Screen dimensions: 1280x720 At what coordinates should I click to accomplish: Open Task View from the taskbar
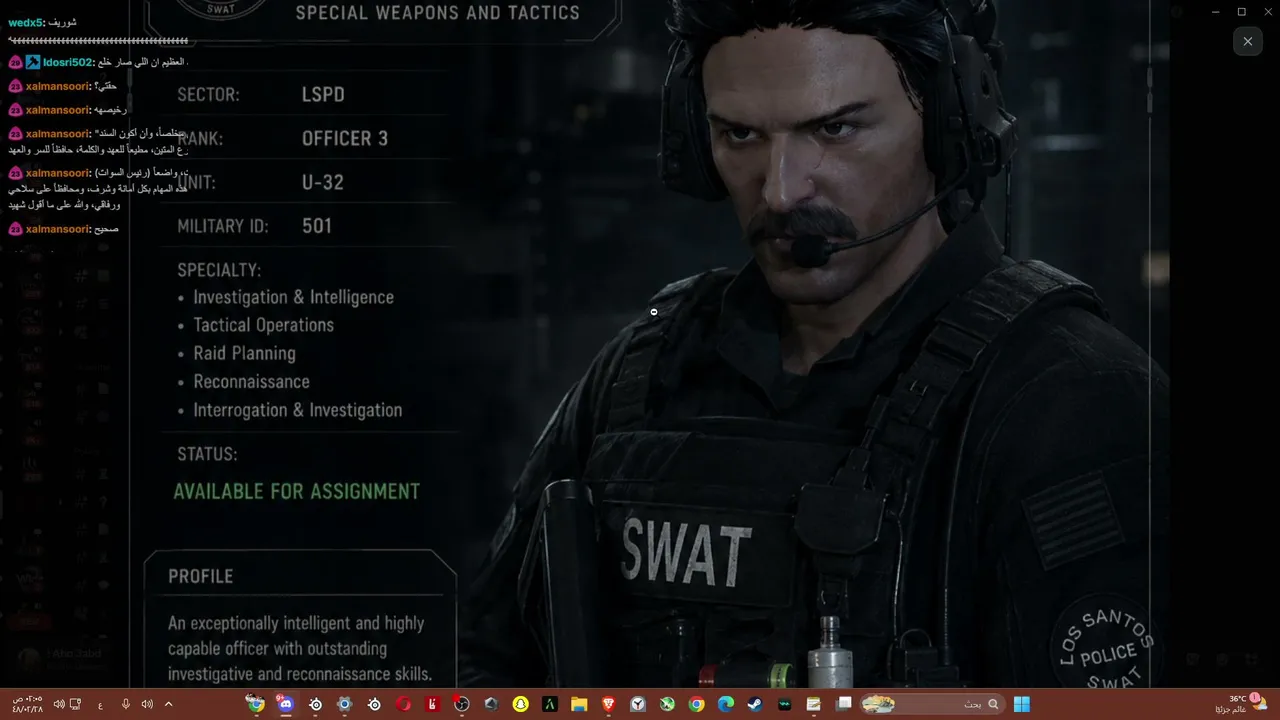(x=843, y=704)
